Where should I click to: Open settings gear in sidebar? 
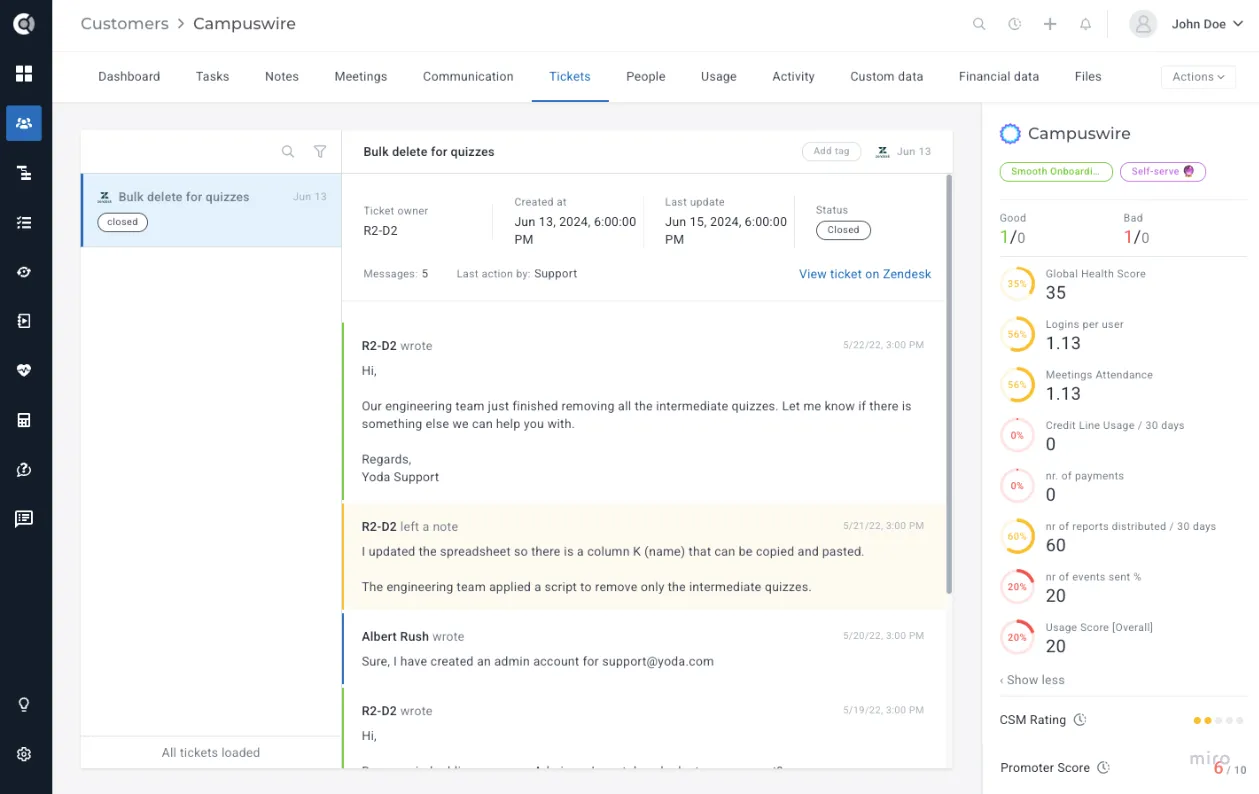click(24, 754)
